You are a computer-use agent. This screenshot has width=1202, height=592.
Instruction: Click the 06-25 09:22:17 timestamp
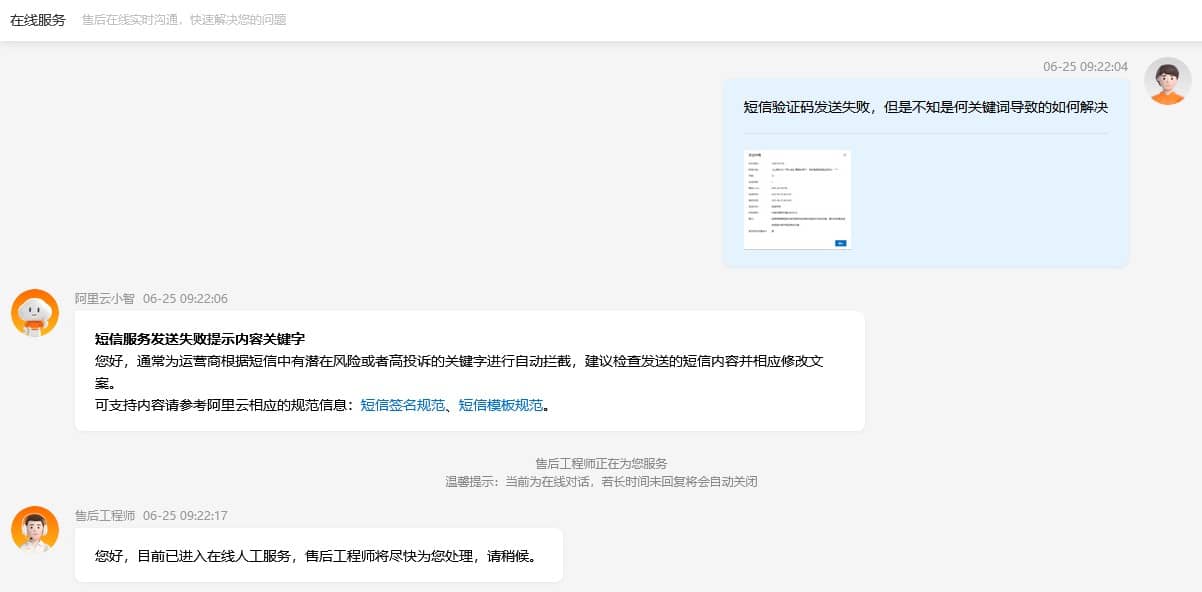pos(185,516)
